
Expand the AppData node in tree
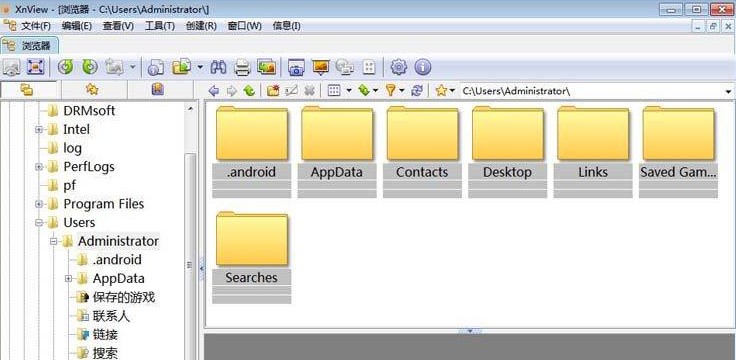(69, 278)
